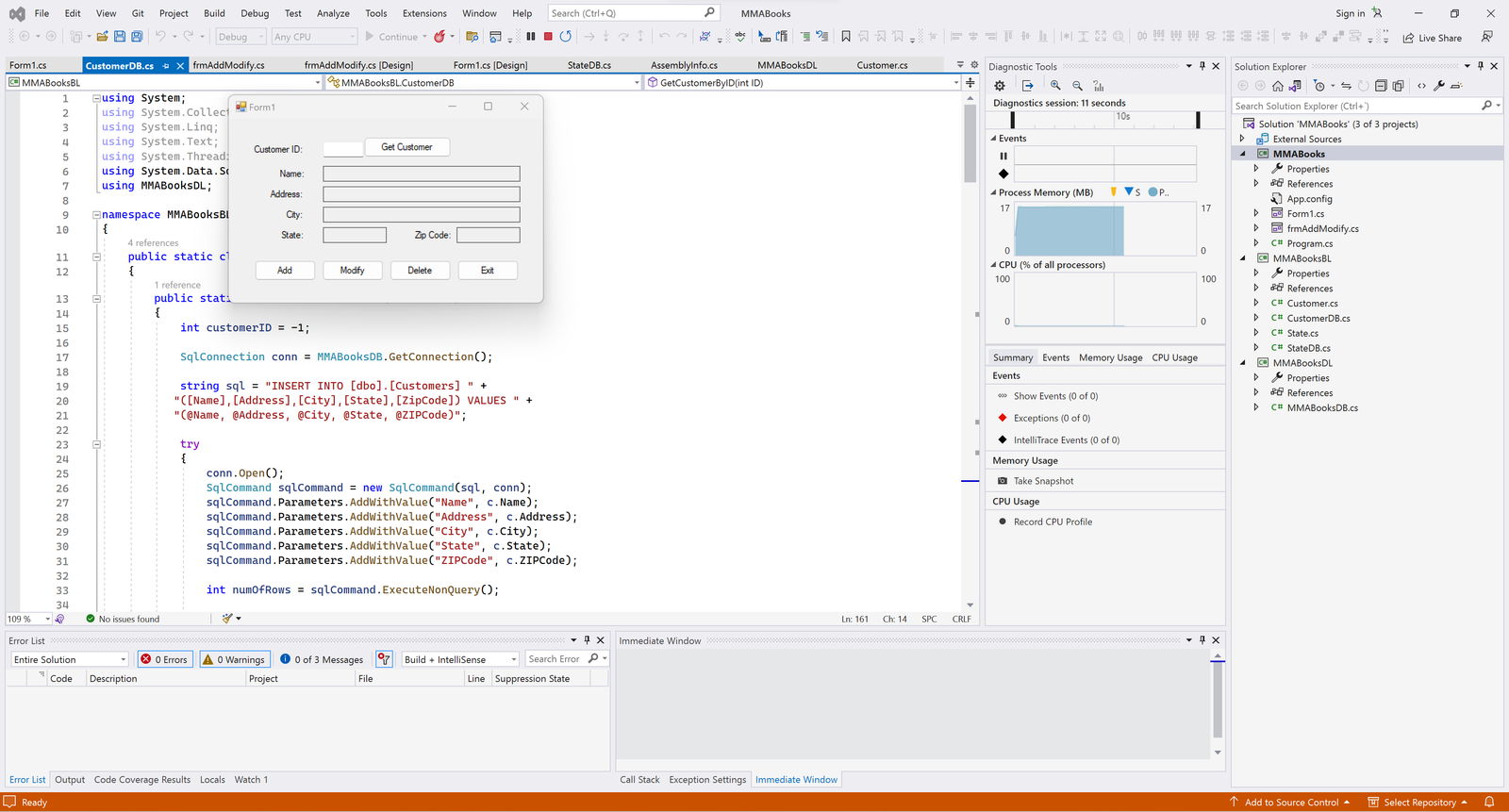
Task: Open the Entire Solution scope dropdown
Action: [x=70, y=659]
